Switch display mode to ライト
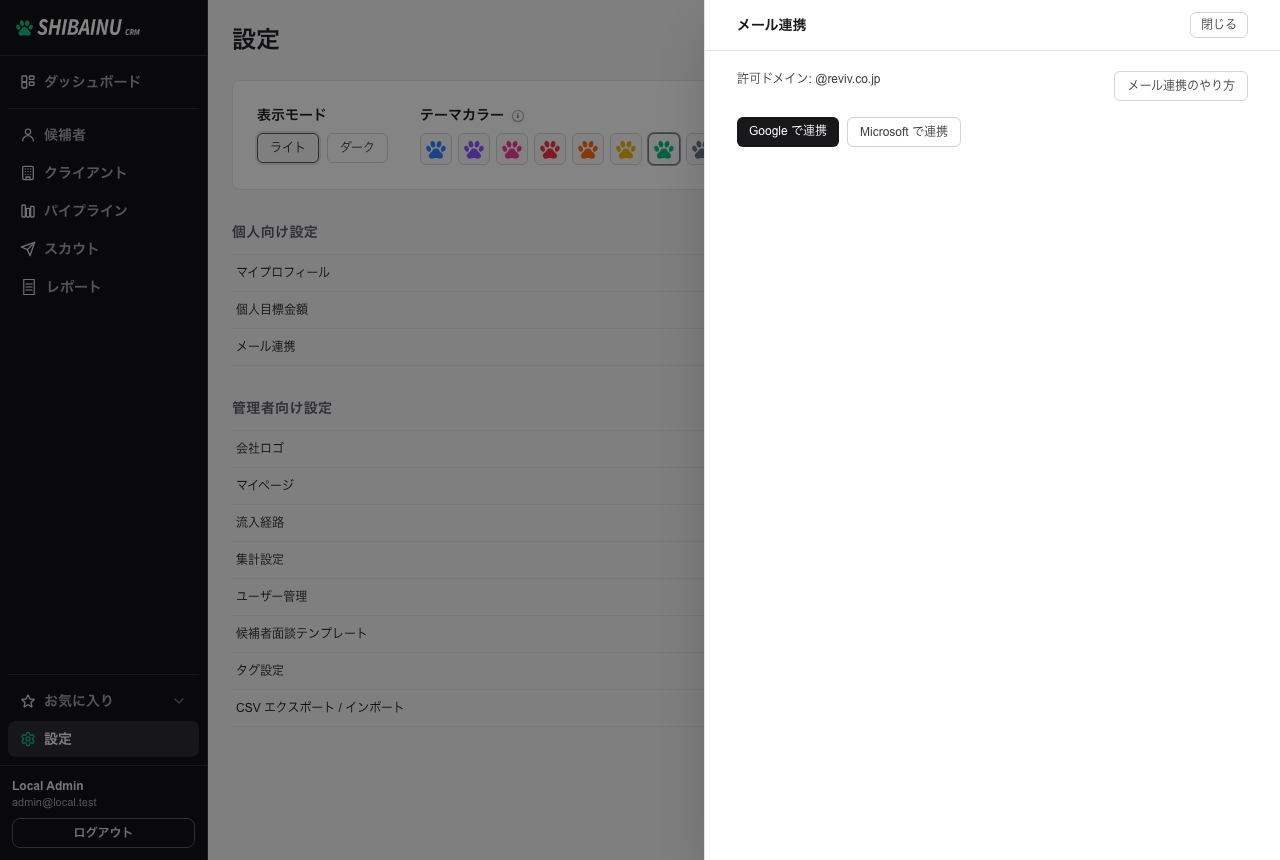 [288, 148]
